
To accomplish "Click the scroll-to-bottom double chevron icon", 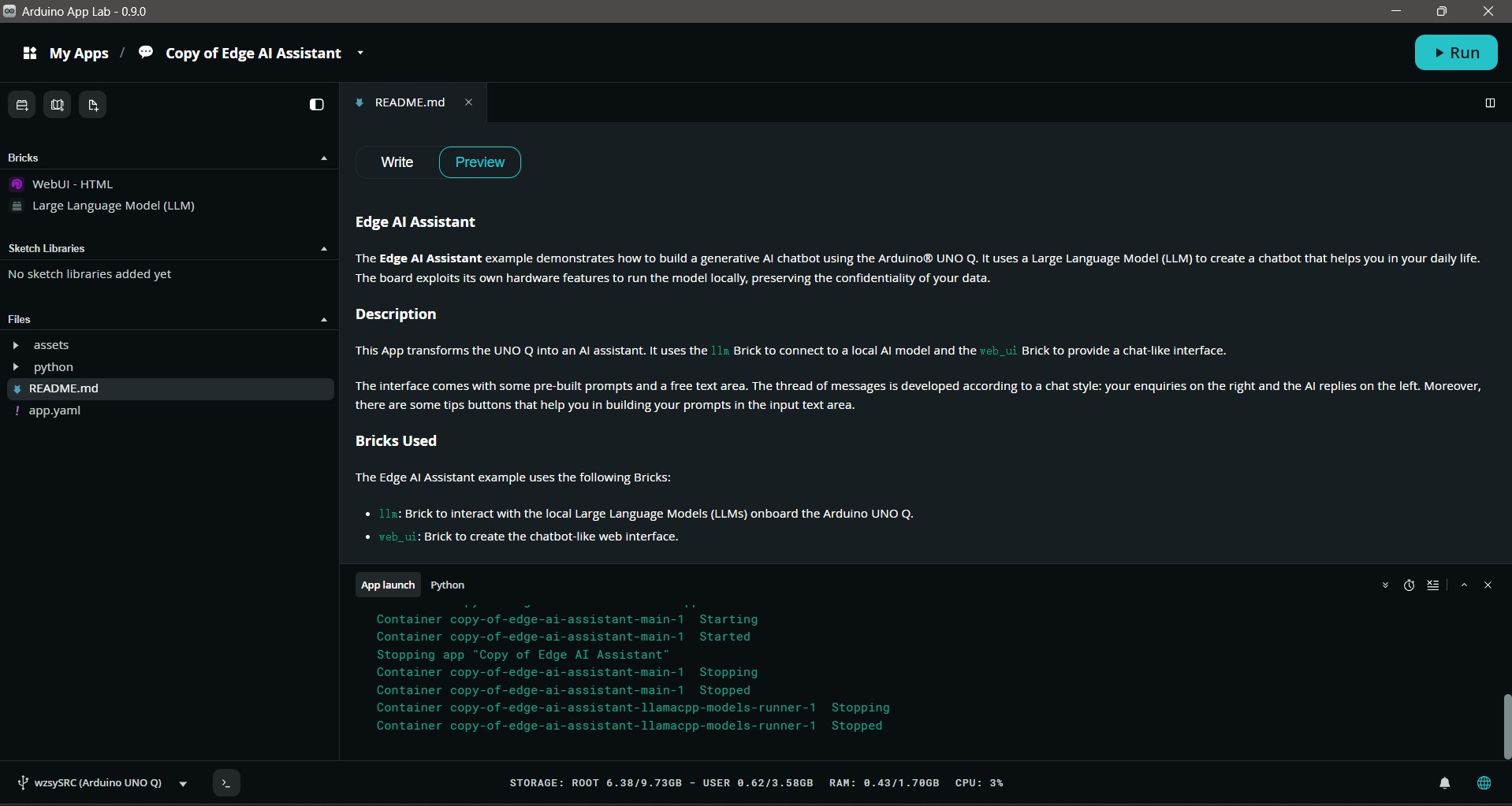I will click(x=1385, y=585).
